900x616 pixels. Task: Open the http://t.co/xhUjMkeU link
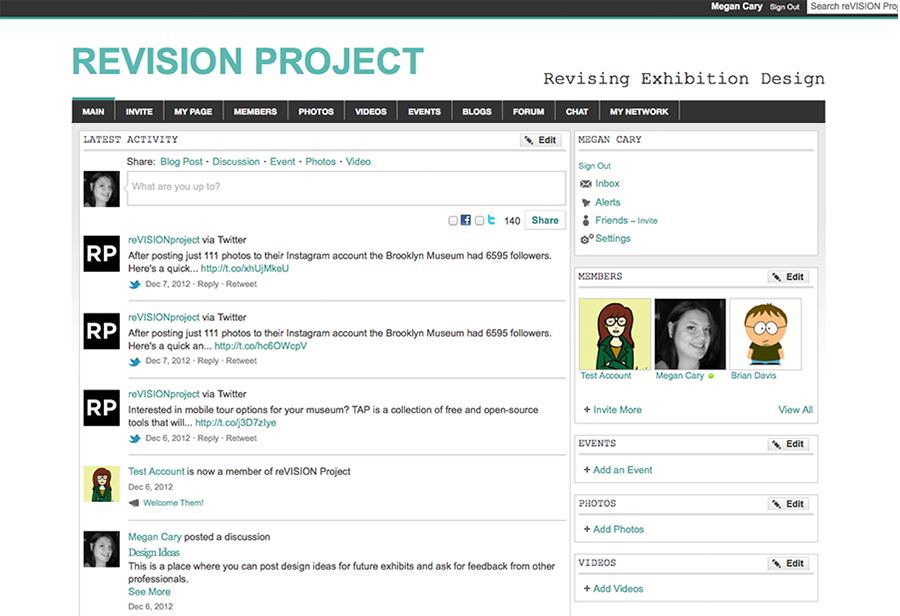[245, 269]
